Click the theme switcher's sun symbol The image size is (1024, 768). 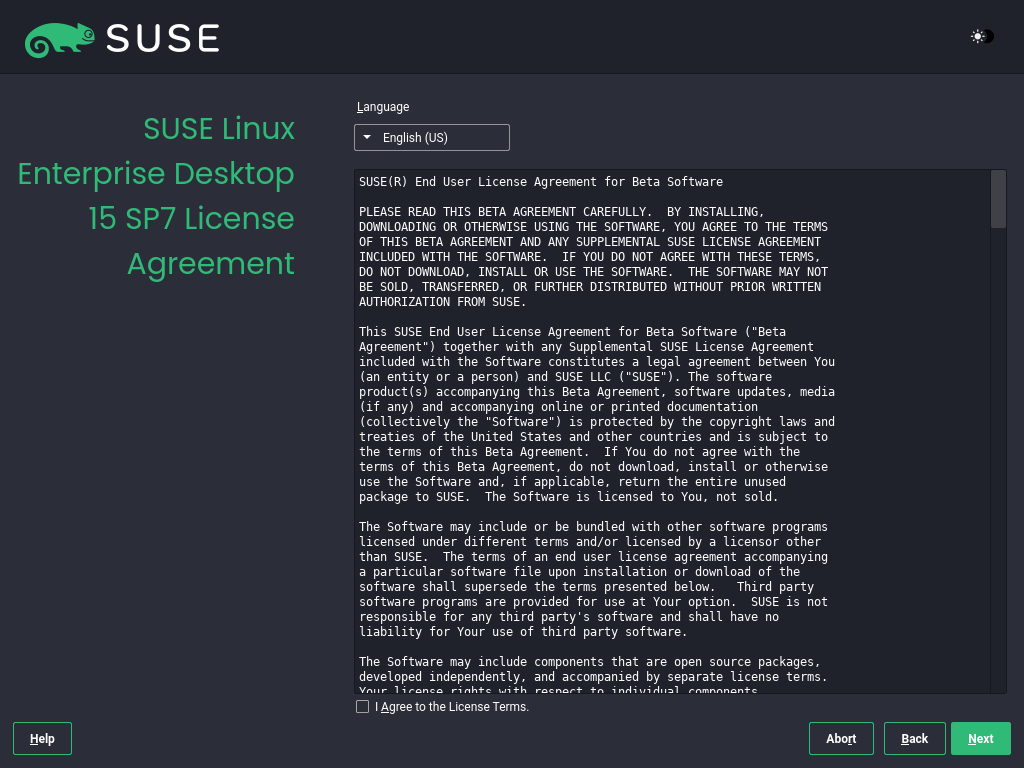point(975,36)
